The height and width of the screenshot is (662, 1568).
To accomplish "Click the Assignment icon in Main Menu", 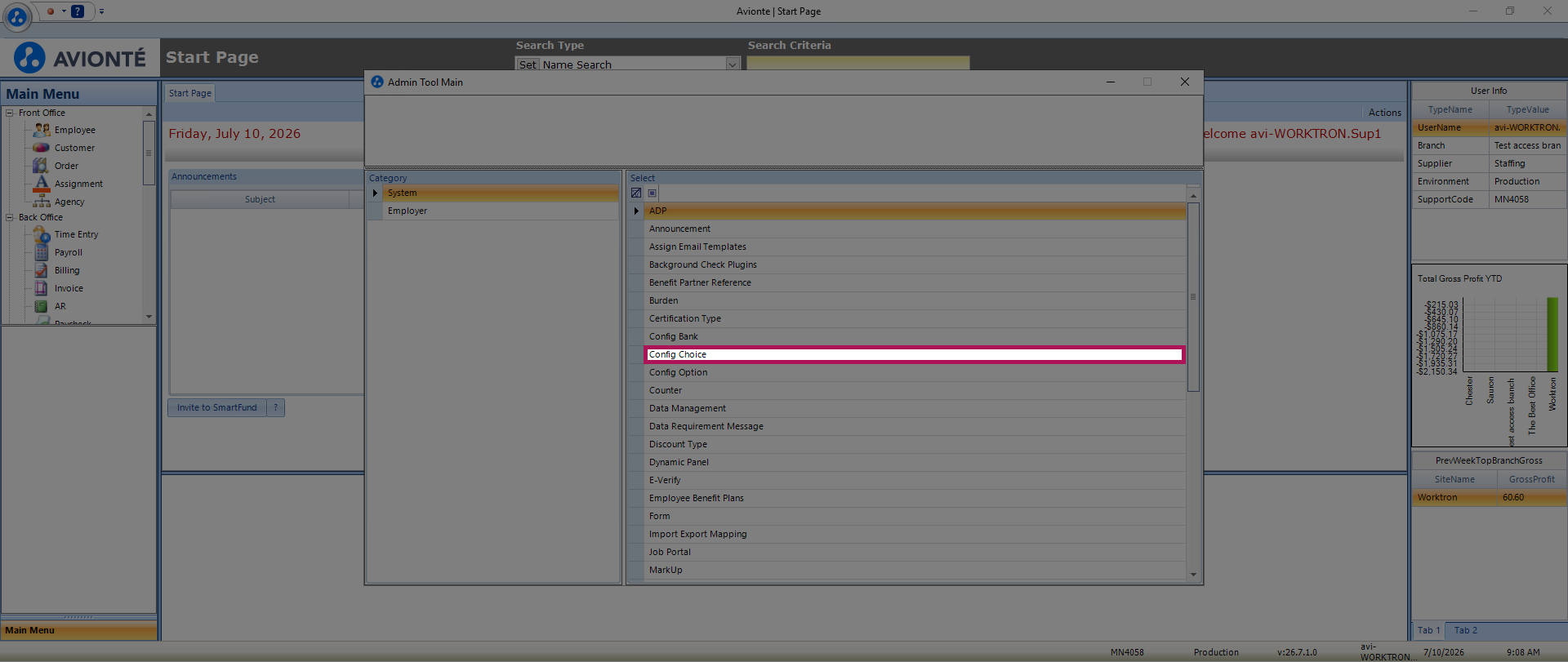I will pyautogui.click(x=42, y=184).
